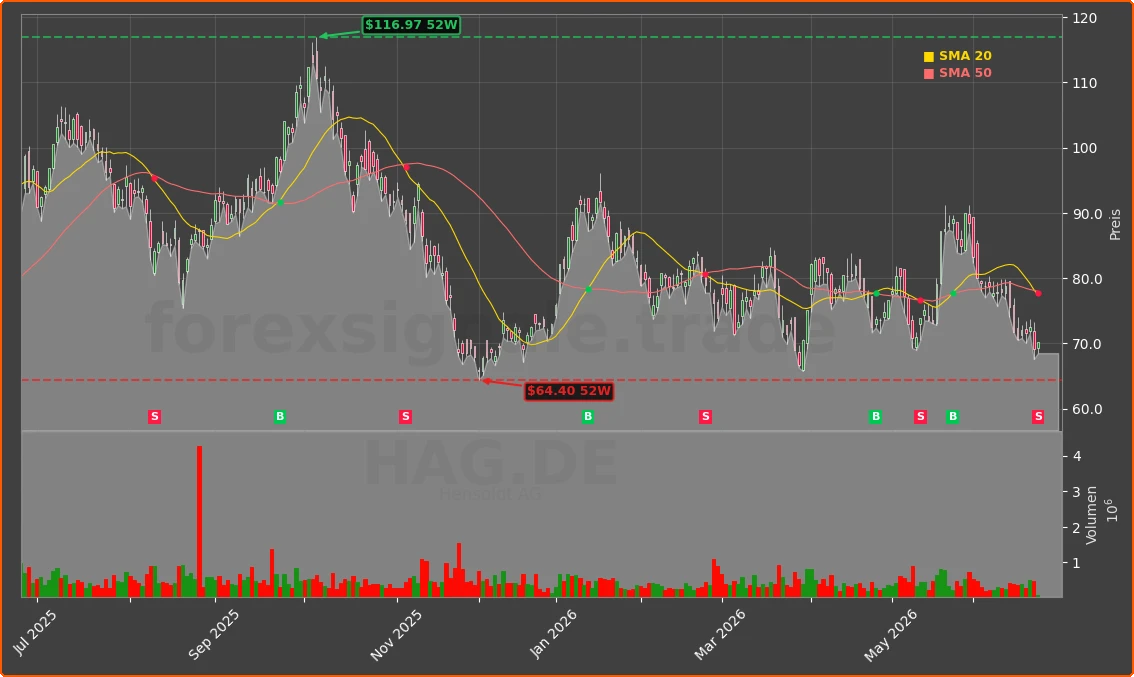Click the red signal dot at the SMA lines' right end
This screenshot has height=677, width=1134.
click(x=1039, y=294)
